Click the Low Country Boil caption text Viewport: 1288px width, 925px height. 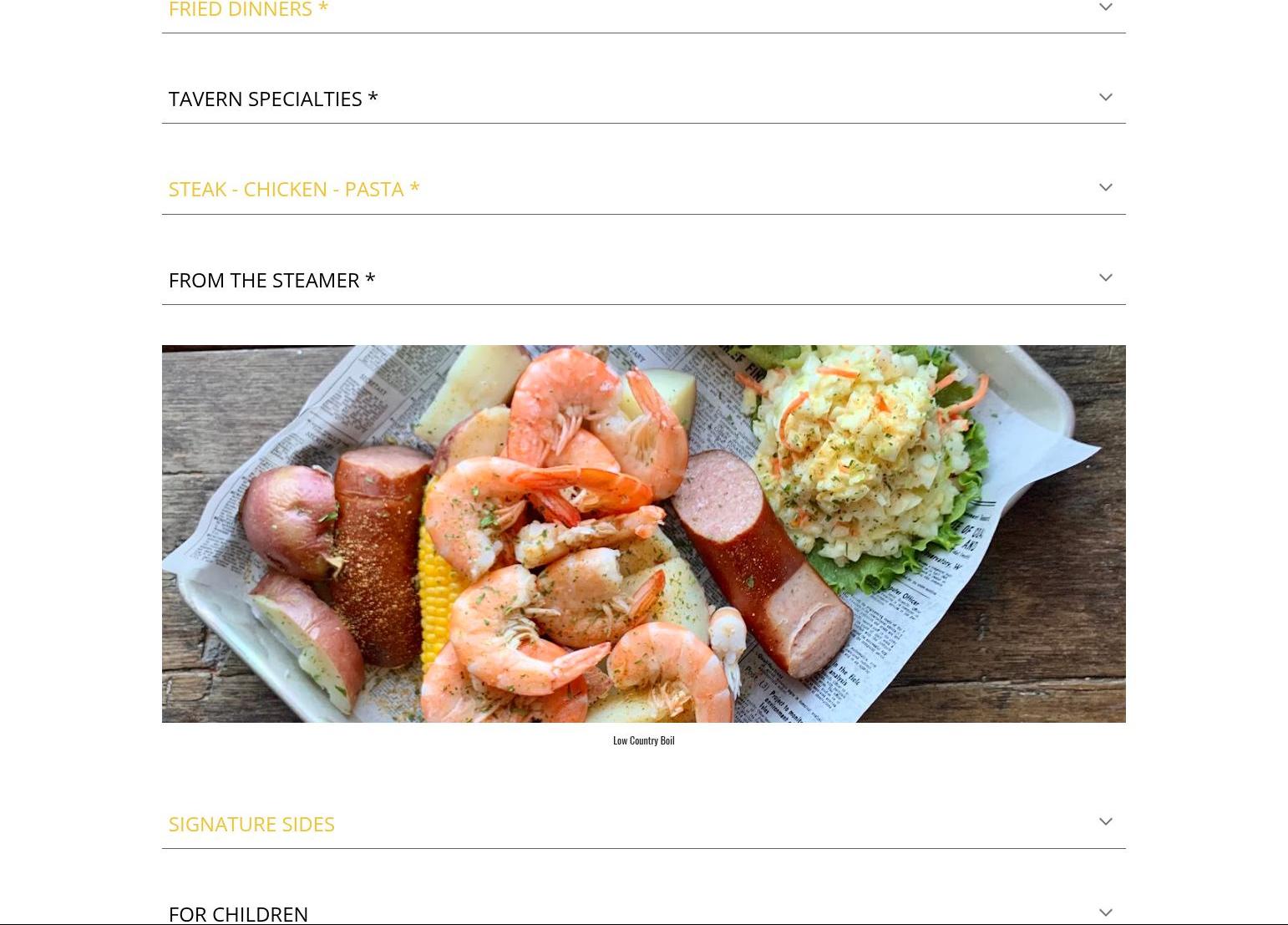click(643, 740)
